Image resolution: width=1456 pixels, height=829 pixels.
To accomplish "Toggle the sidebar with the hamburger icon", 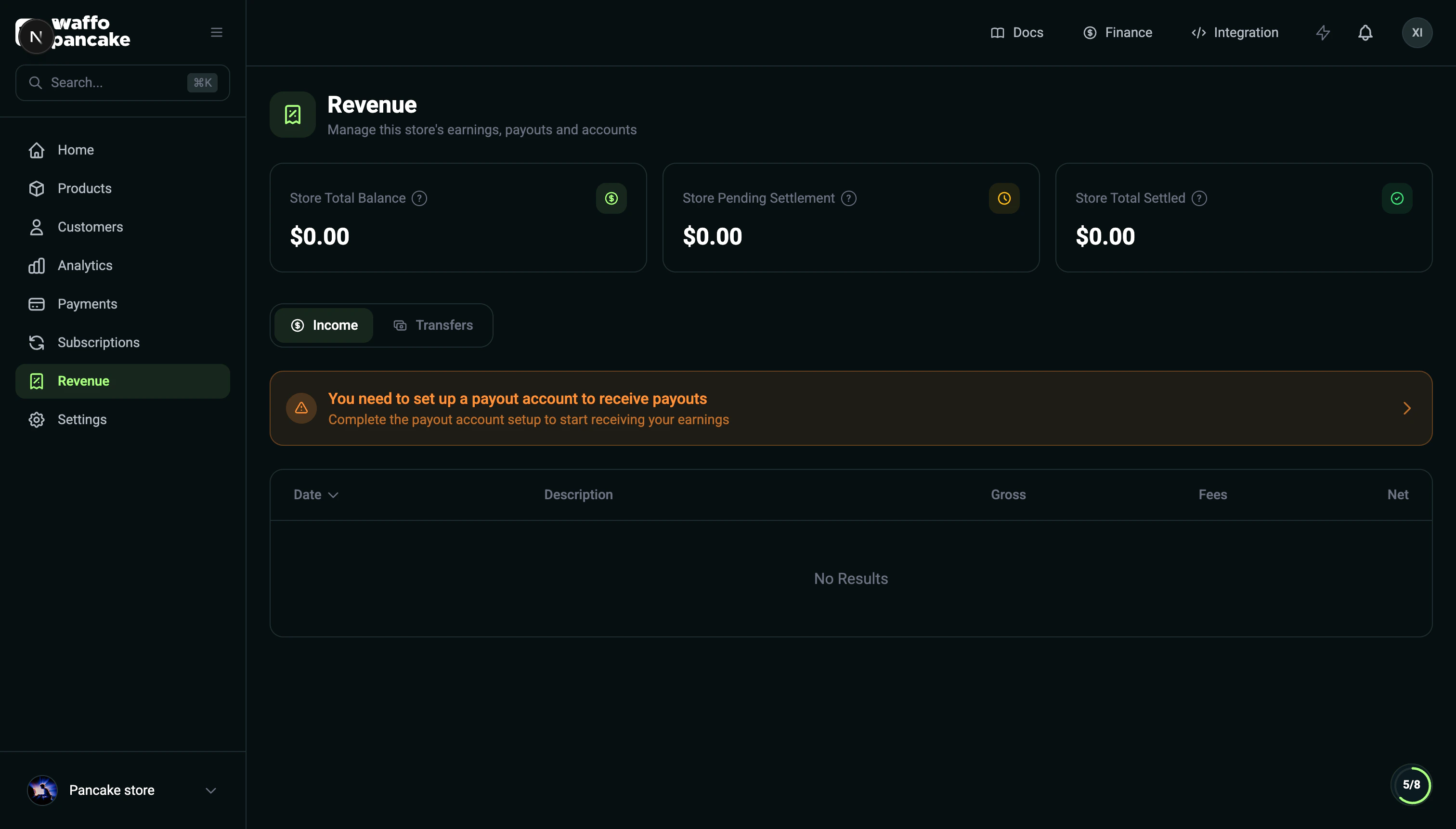I will pos(216,32).
